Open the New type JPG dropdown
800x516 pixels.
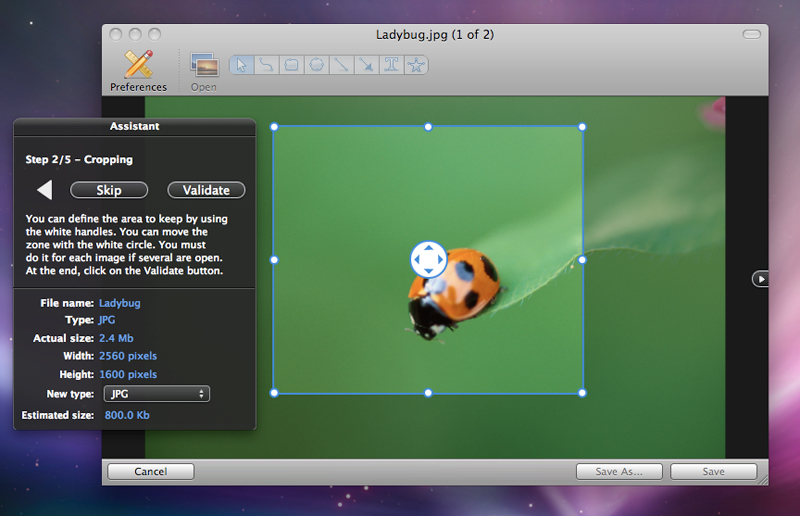[x=157, y=394]
